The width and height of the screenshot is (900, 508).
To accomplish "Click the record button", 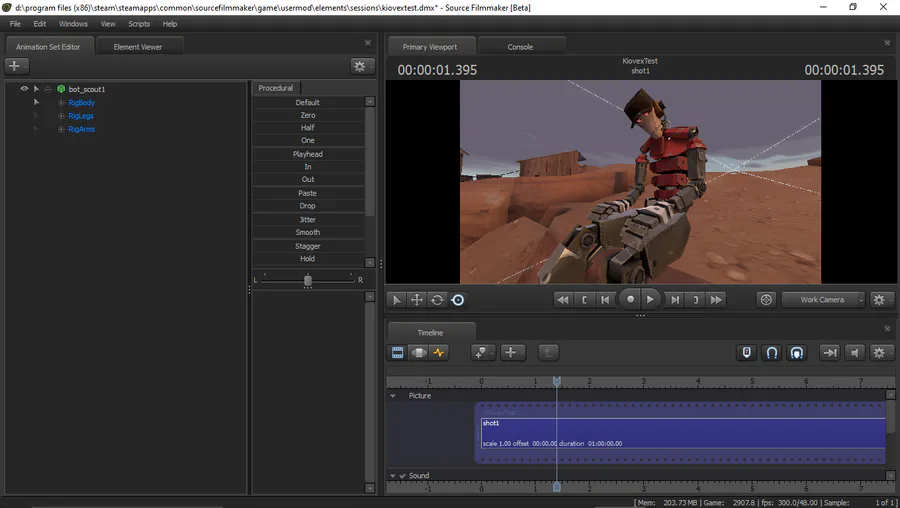I will pos(630,299).
